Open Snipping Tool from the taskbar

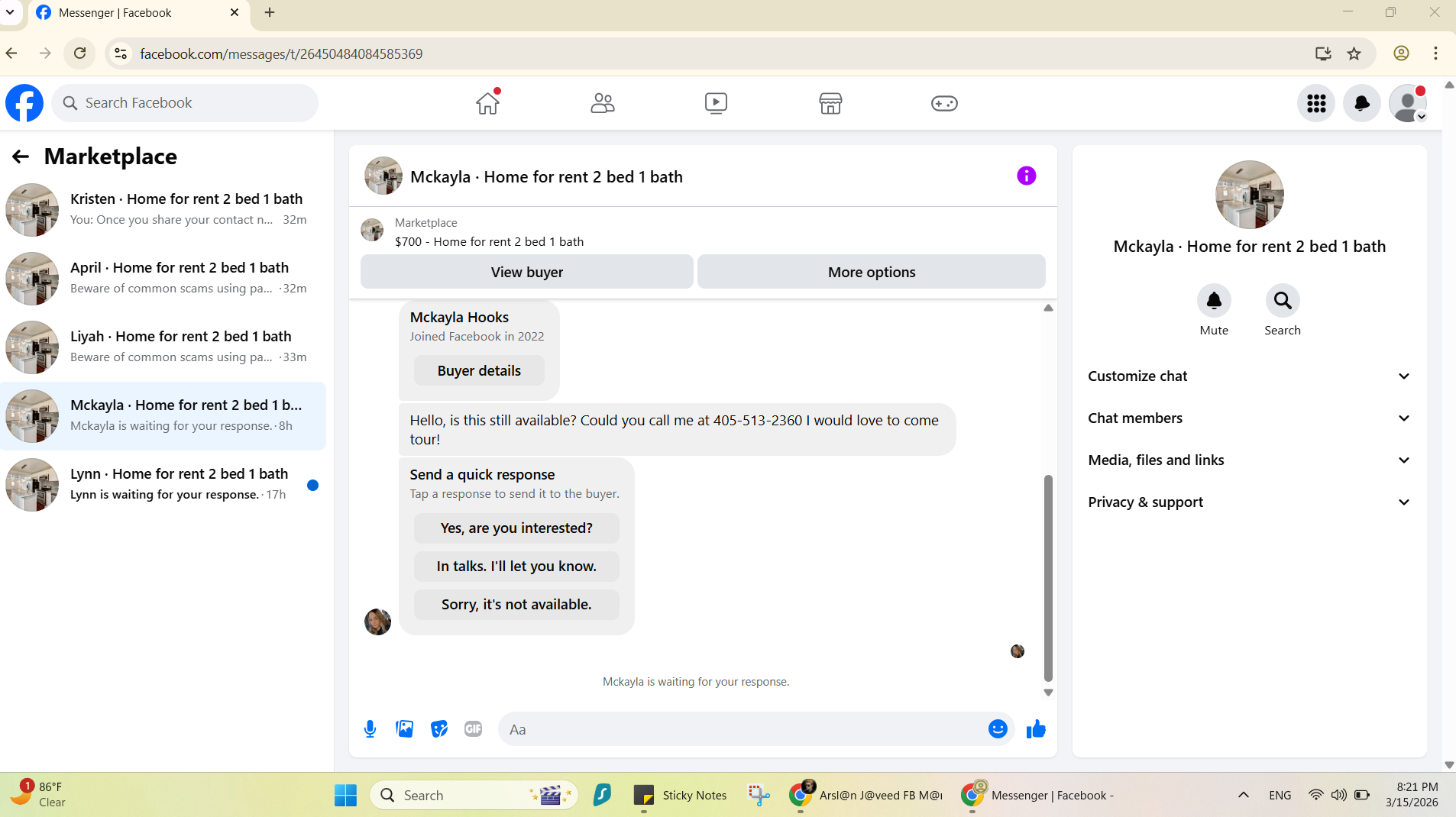point(758,795)
